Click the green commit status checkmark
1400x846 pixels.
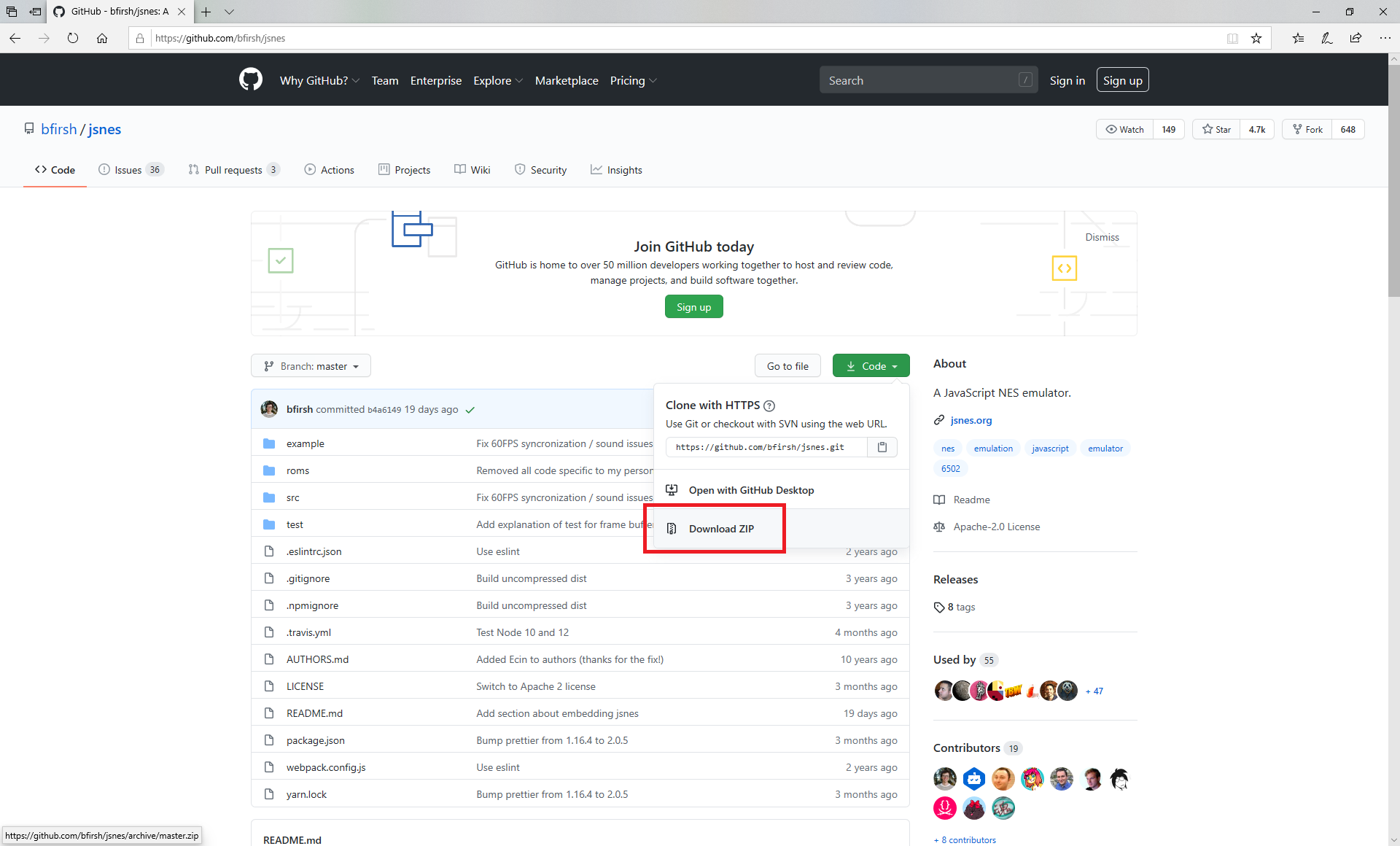470,410
